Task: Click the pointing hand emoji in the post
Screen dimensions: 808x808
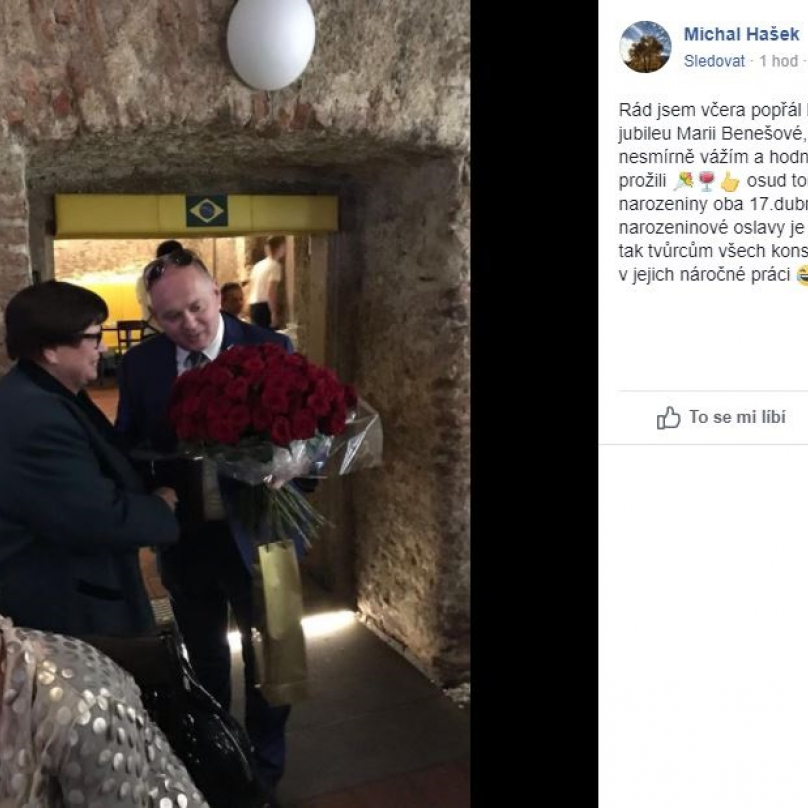Action: (730, 181)
